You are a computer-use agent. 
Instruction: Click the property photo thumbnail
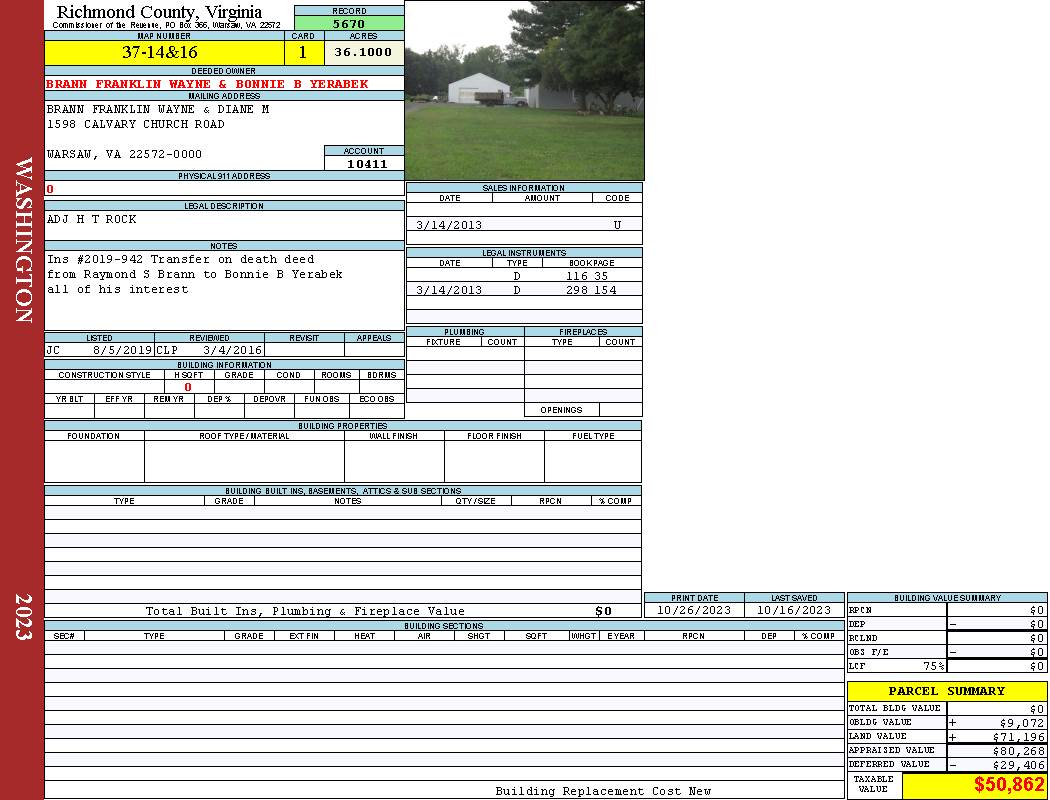coord(524,90)
